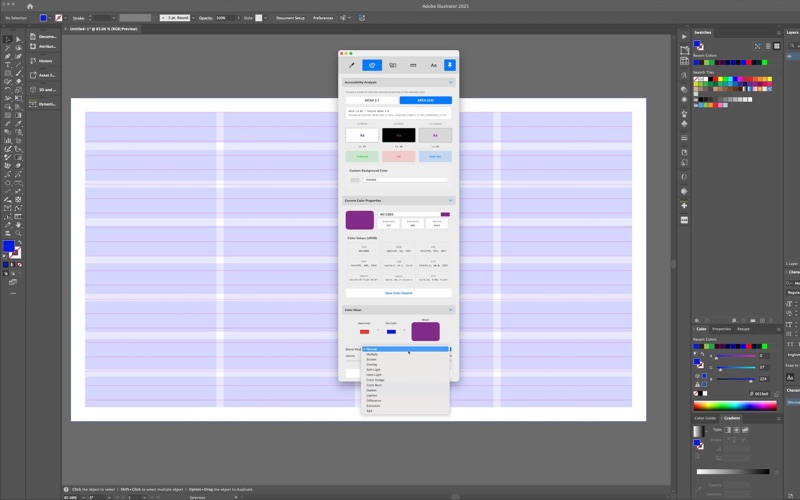800x500 pixels.
Task: Open the Dynamic Symbols panel
Action: 43,104
